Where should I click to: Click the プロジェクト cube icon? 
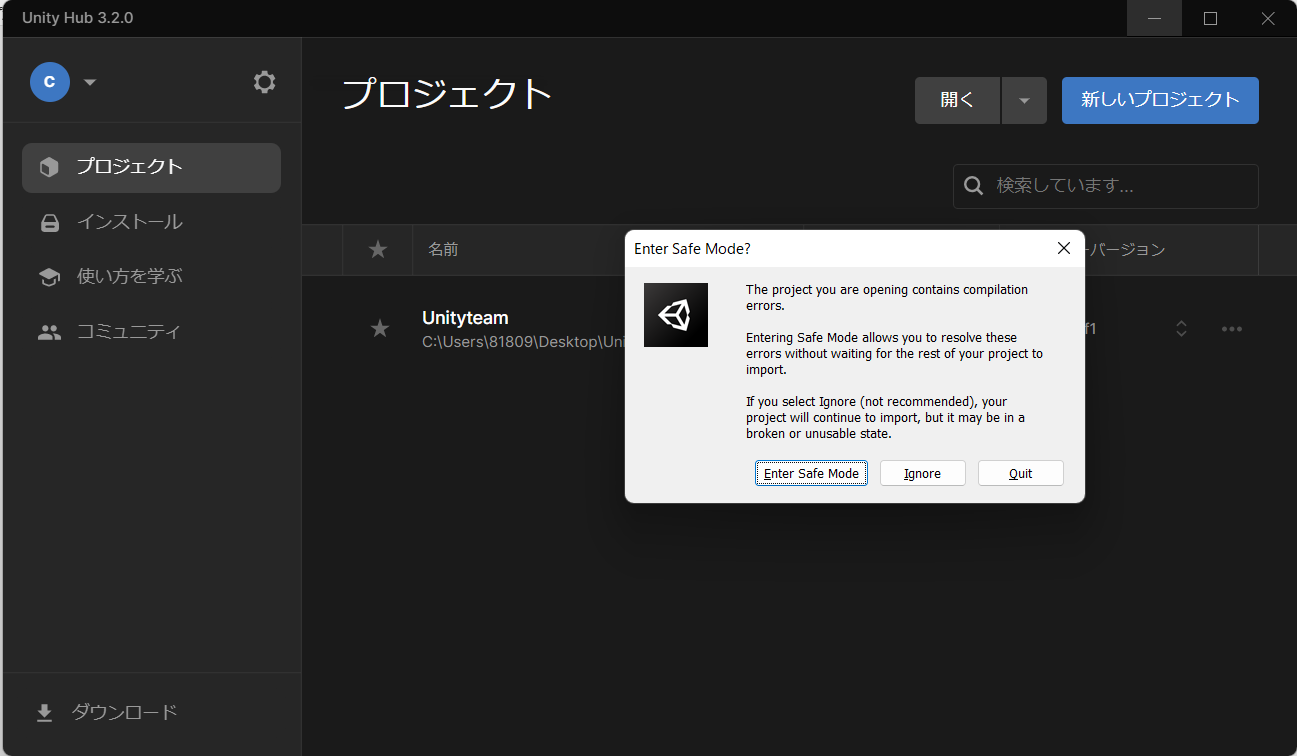(x=49, y=167)
